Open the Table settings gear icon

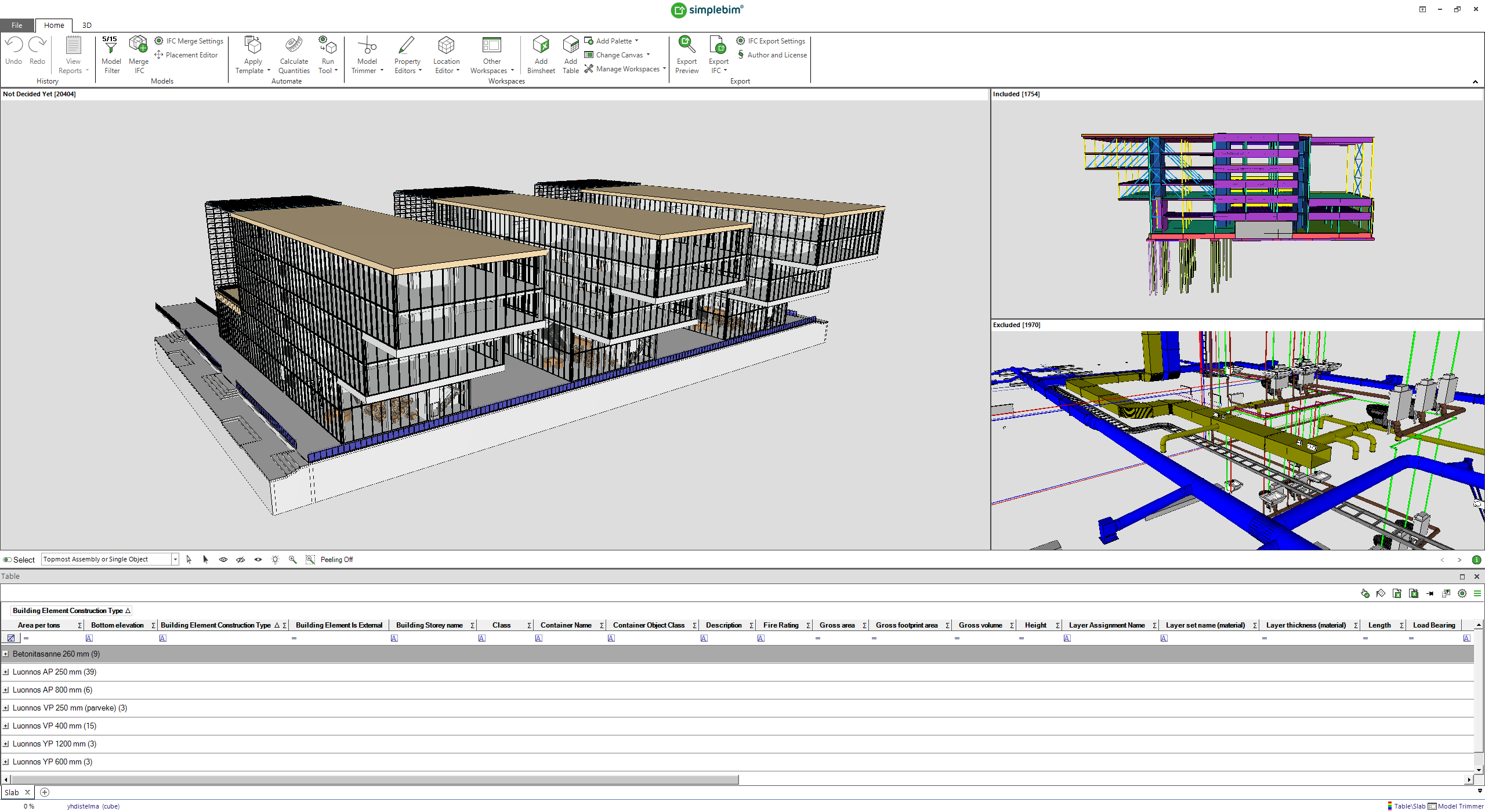[x=1462, y=593]
